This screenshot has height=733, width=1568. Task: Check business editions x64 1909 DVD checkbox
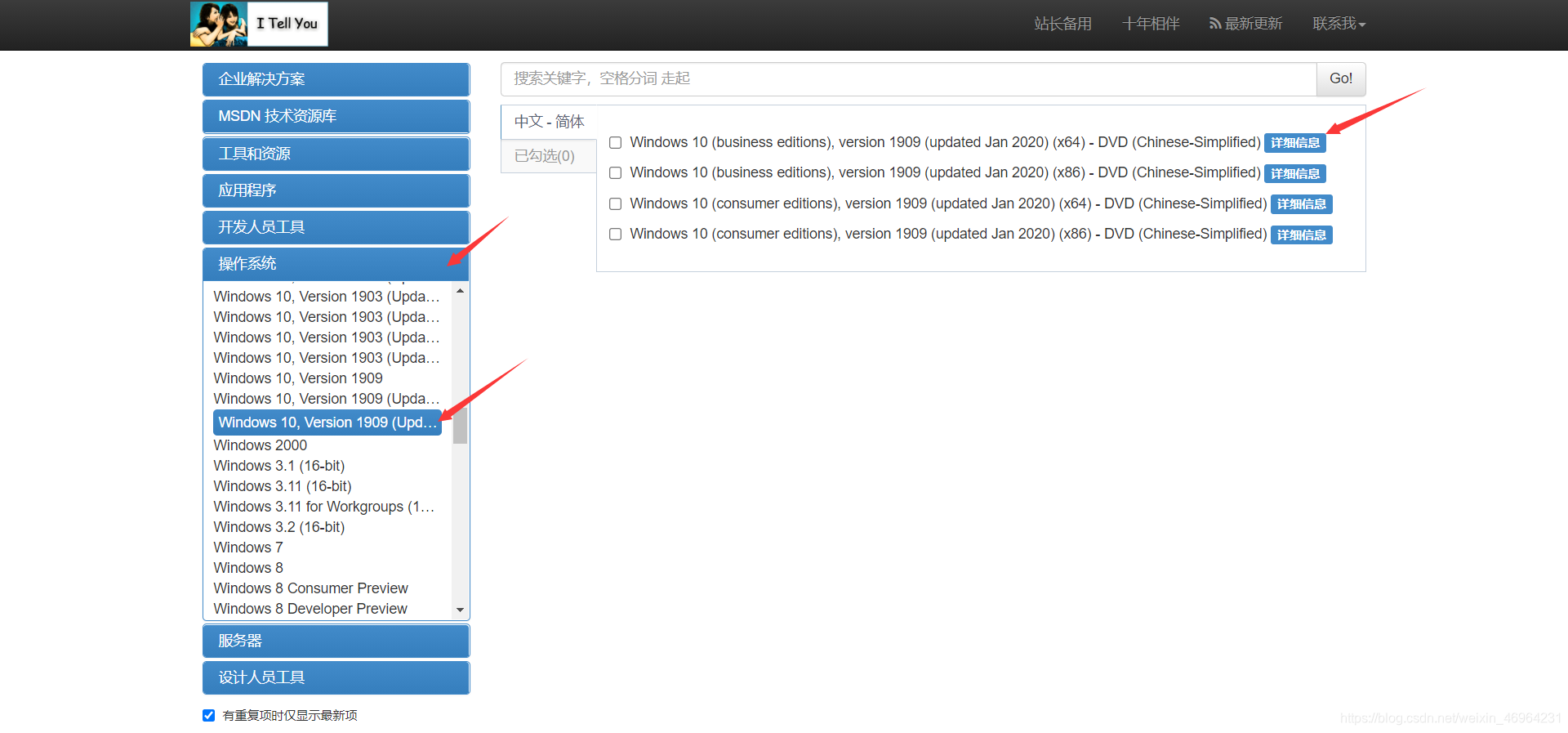point(616,143)
